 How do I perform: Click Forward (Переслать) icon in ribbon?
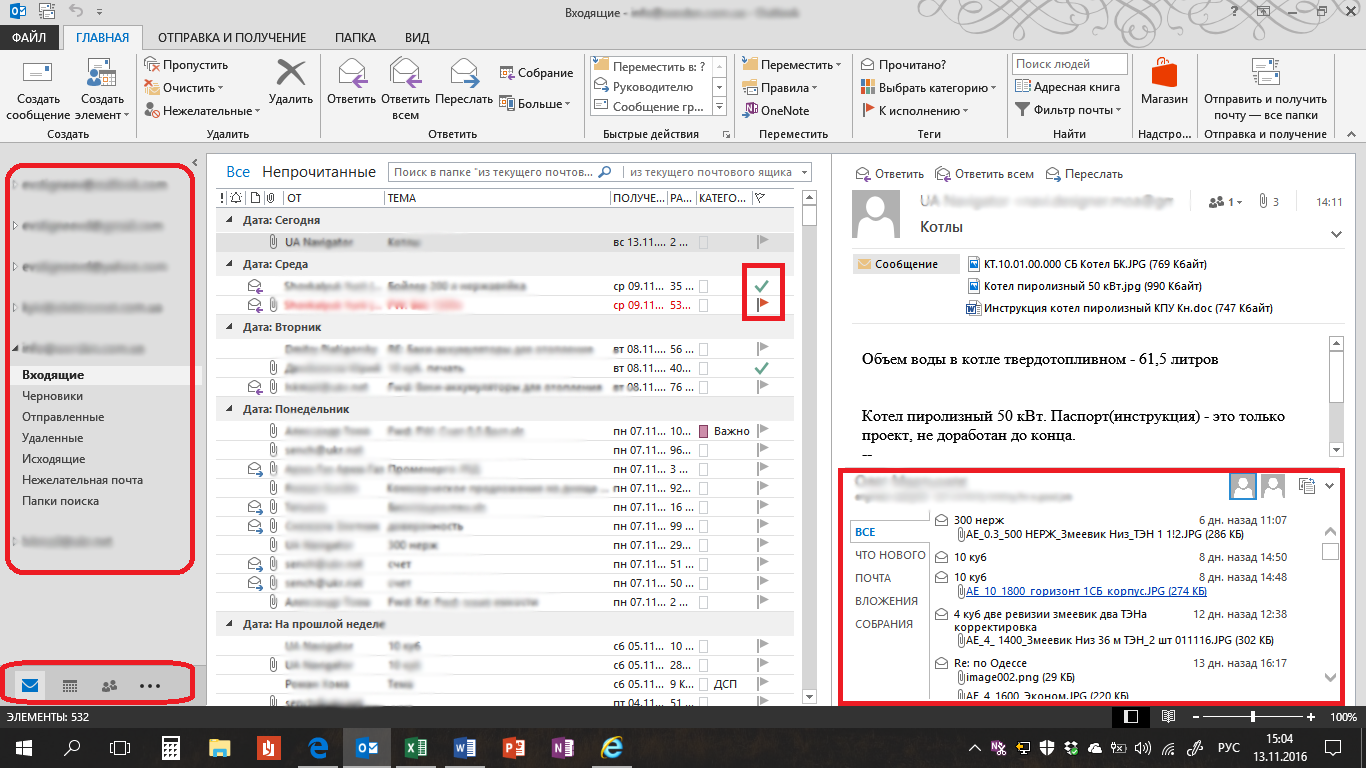pos(464,79)
